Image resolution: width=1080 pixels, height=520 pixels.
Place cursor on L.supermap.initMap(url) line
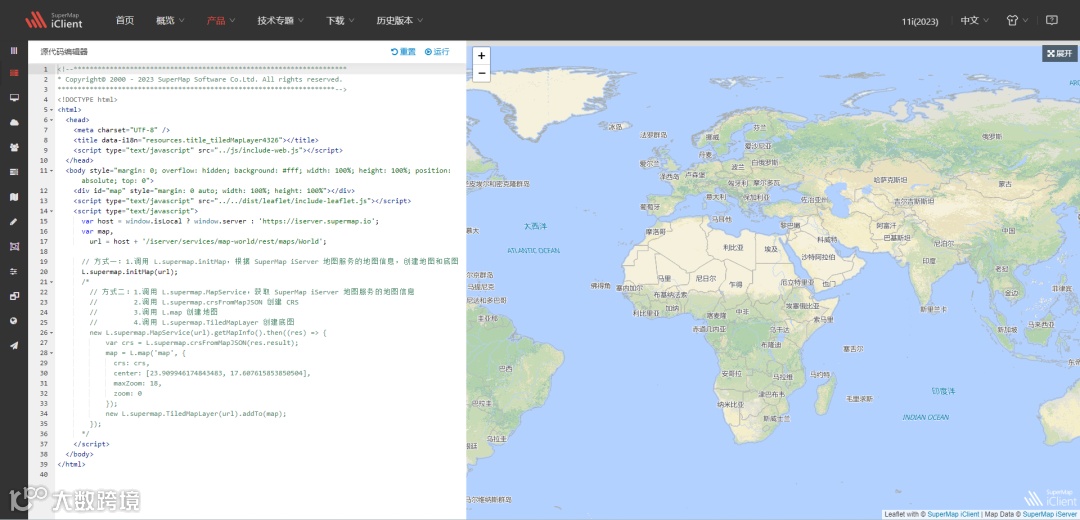pyautogui.click(x=129, y=271)
